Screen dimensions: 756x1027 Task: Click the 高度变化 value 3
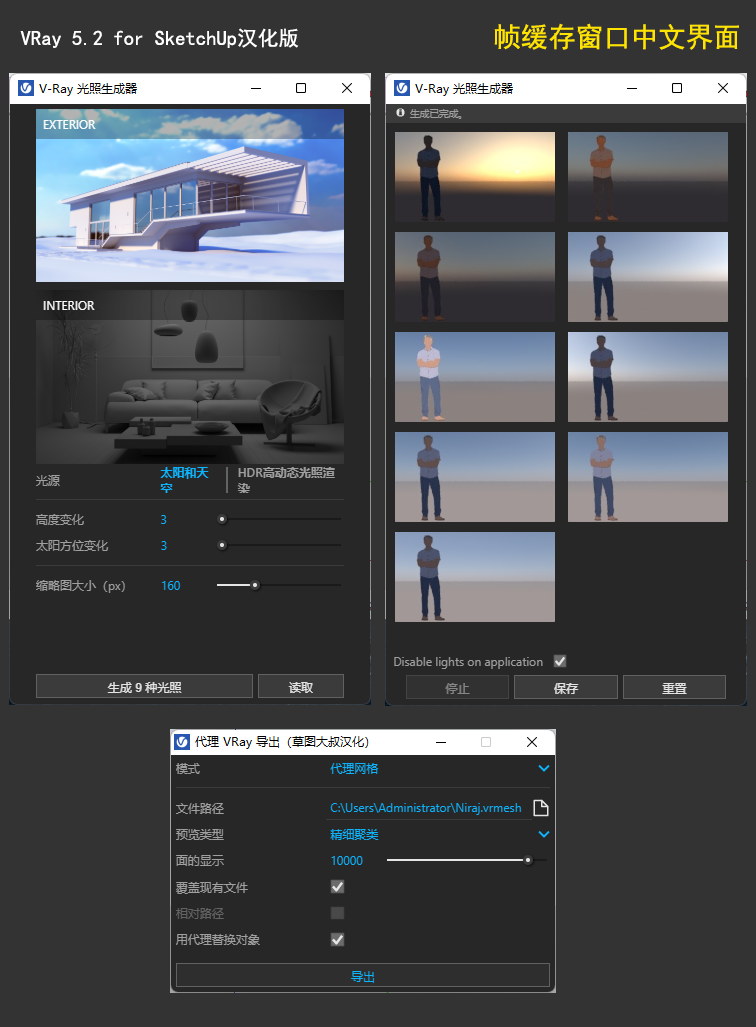(x=163, y=519)
